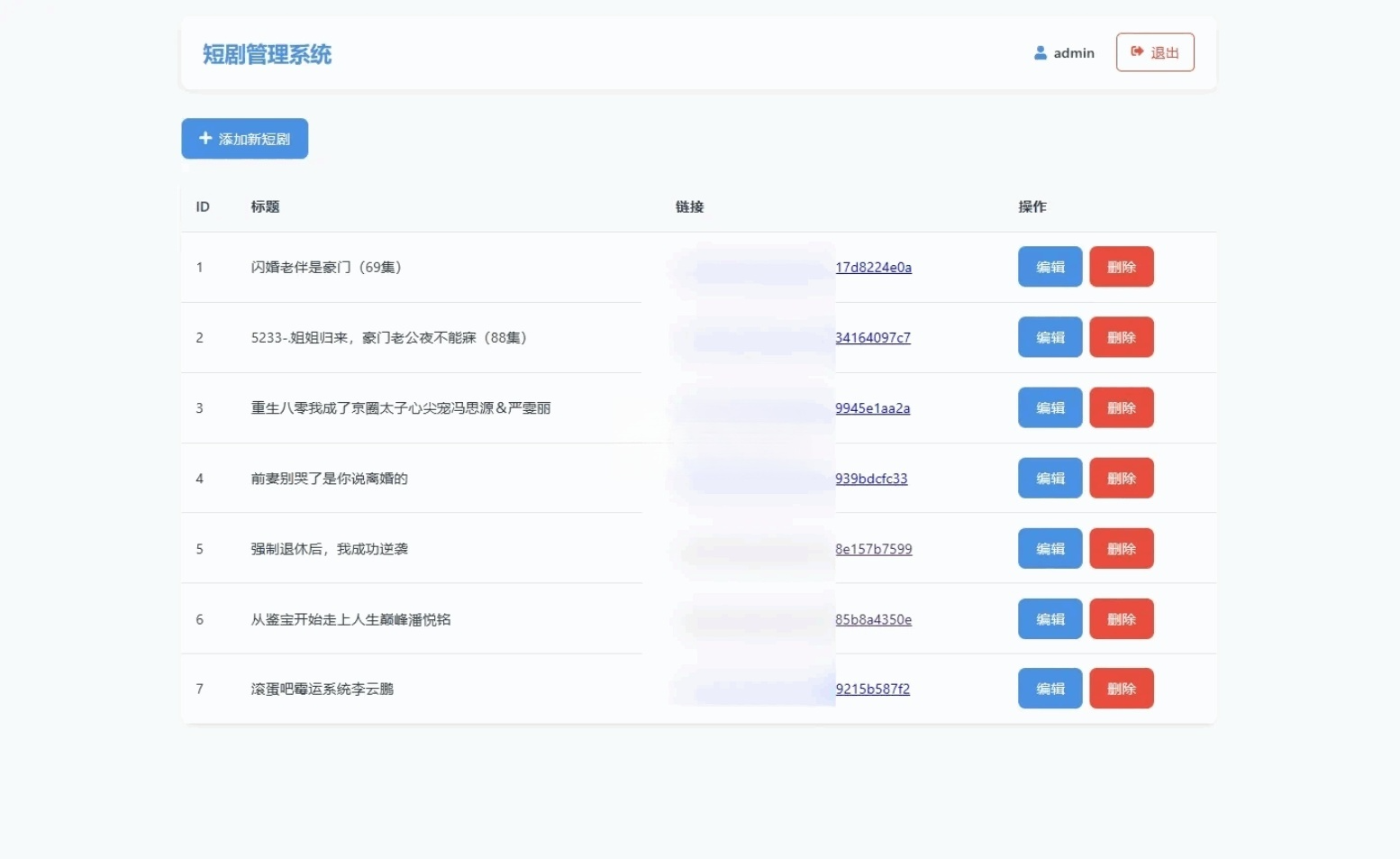Open the link ending in 8e157b7599

point(873,548)
